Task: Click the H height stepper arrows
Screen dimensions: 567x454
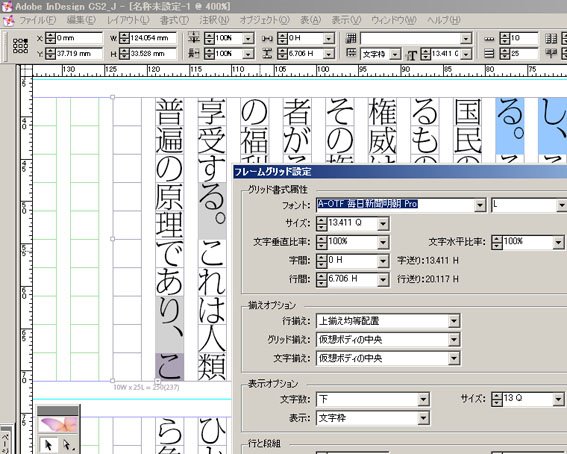Action: 124,54
